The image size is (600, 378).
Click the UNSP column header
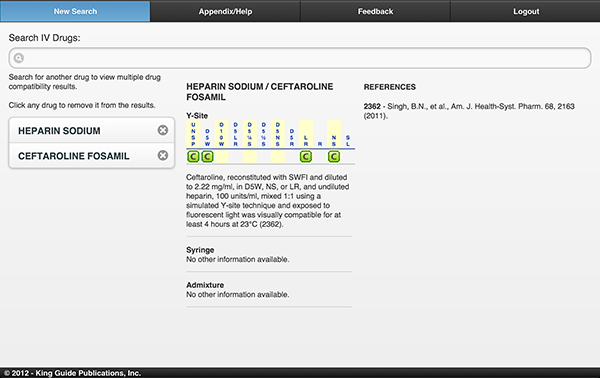[193, 134]
